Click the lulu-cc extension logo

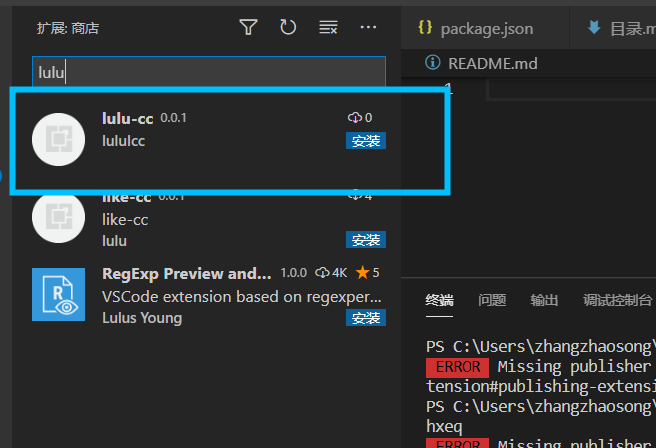pyautogui.click(x=58, y=140)
